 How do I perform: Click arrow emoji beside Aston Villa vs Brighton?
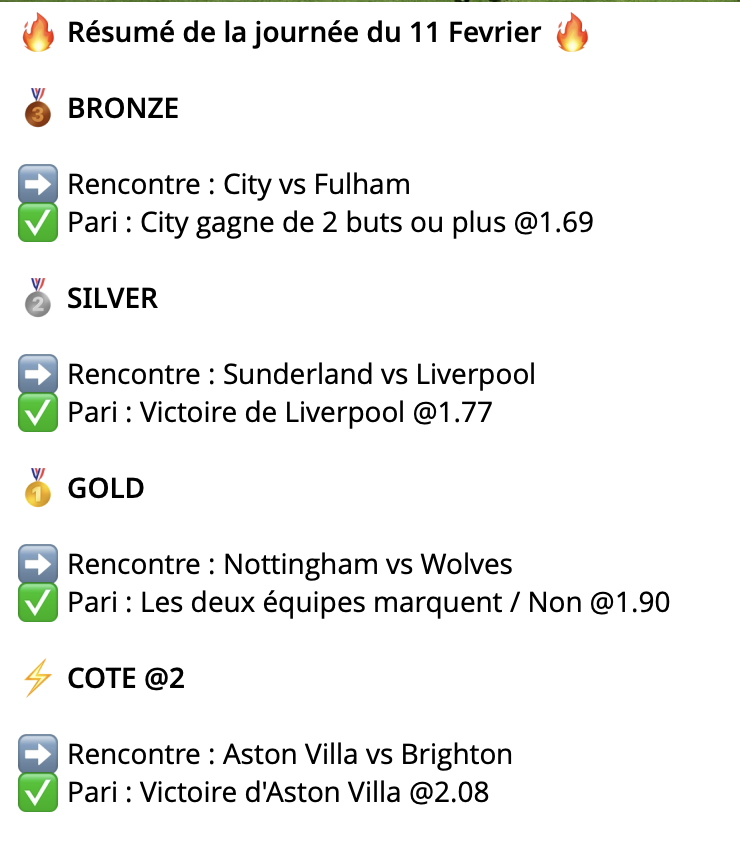click(37, 754)
